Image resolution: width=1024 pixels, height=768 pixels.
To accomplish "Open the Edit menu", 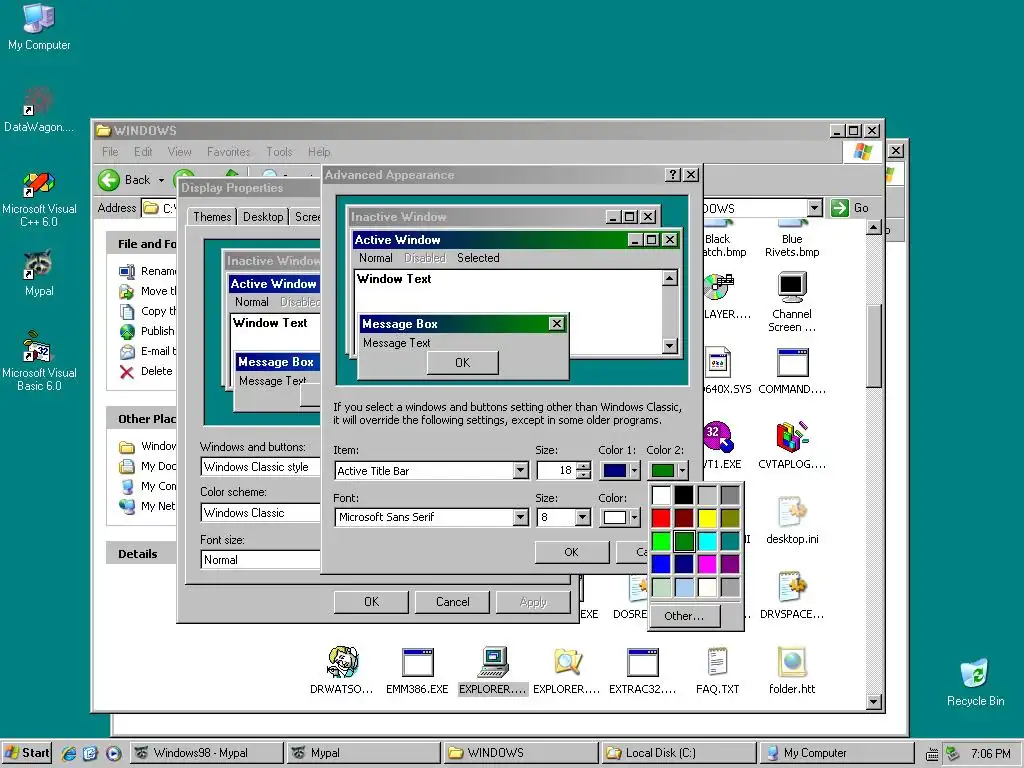I will click(x=143, y=152).
